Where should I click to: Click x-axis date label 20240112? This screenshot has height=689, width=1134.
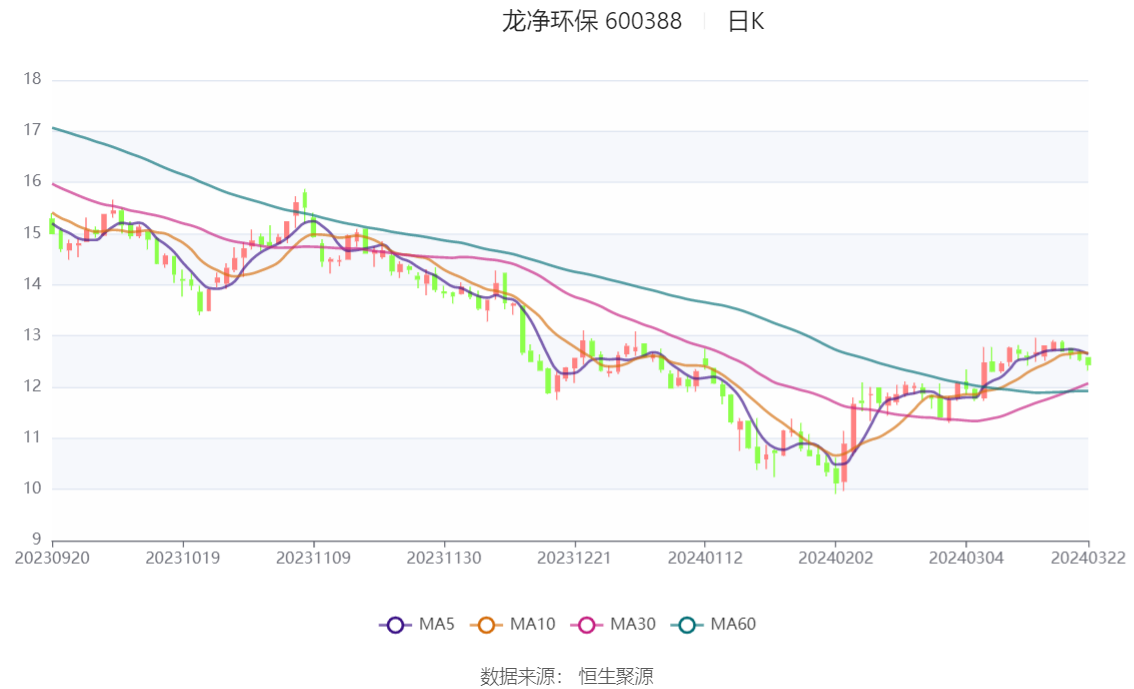(705, 558)
